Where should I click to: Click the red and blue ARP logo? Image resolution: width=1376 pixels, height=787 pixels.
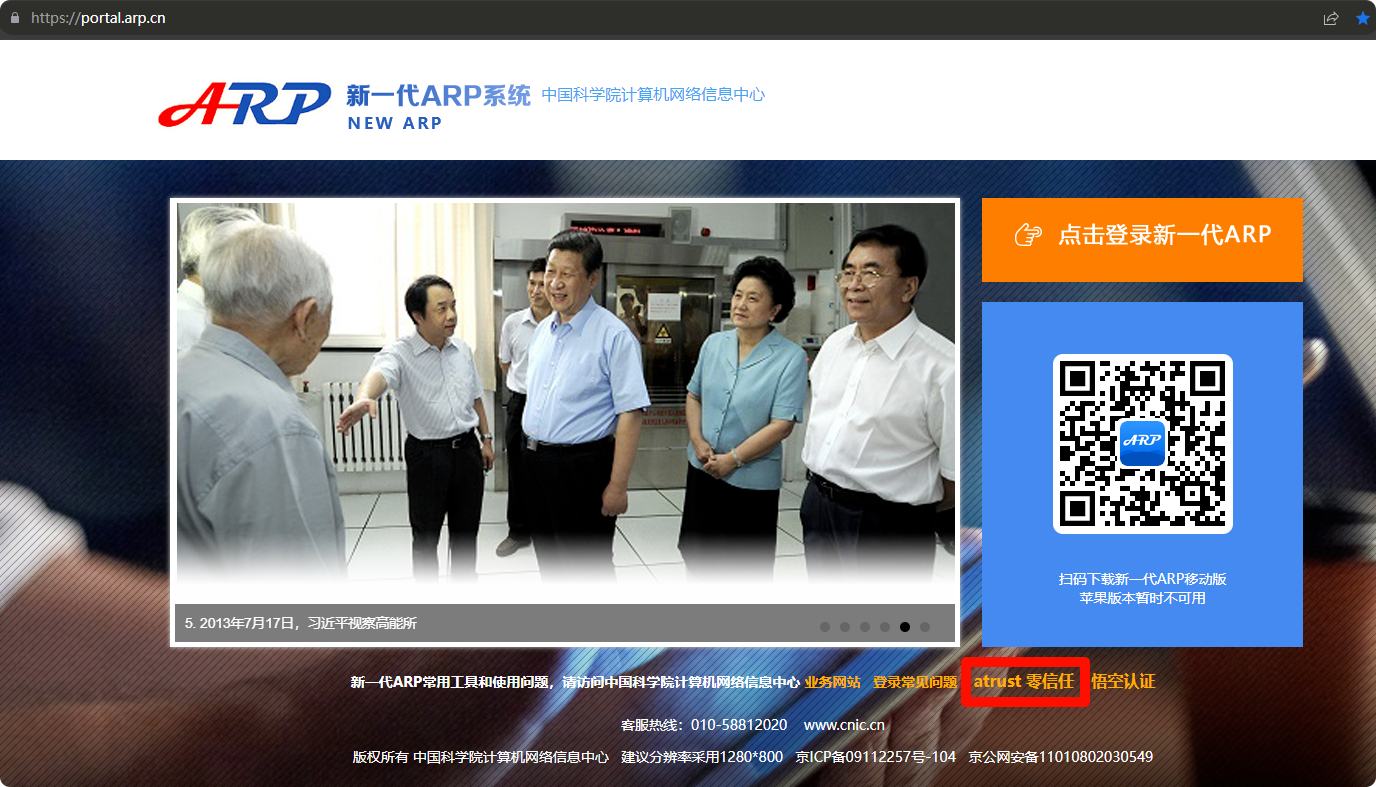point(245,104)
